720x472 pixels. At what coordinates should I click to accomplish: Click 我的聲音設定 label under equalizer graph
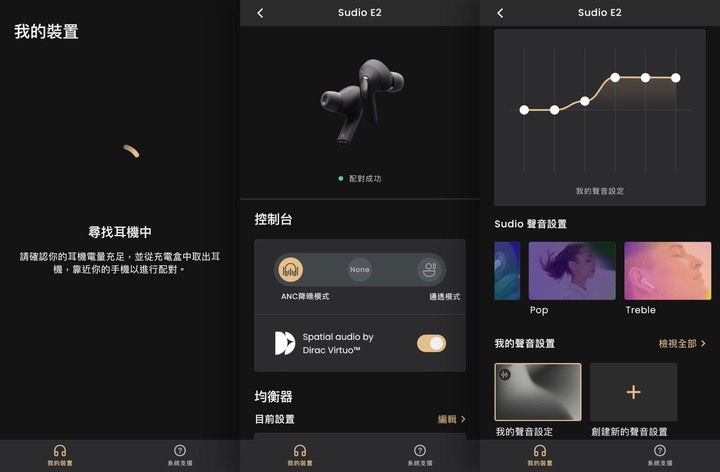pyautogui.click(x=600, y=191)
